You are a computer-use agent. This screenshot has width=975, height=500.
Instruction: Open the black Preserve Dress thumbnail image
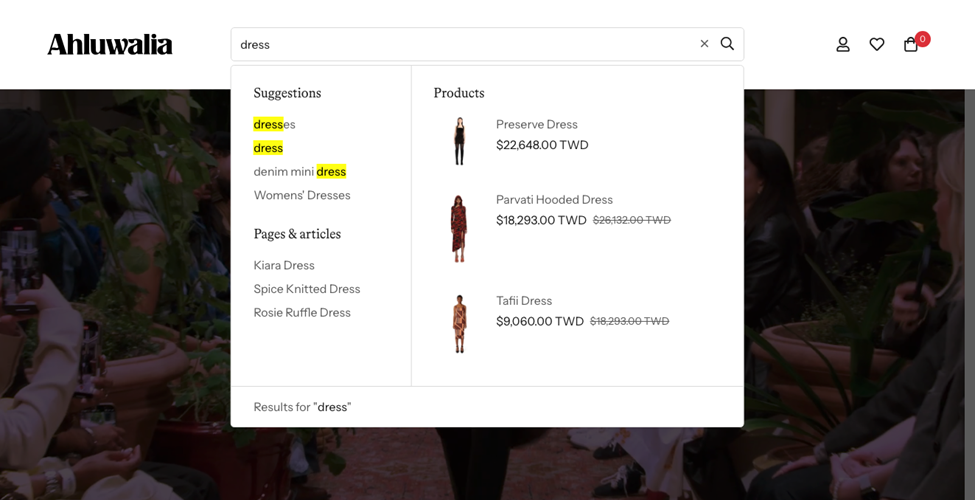pos(459,141)
